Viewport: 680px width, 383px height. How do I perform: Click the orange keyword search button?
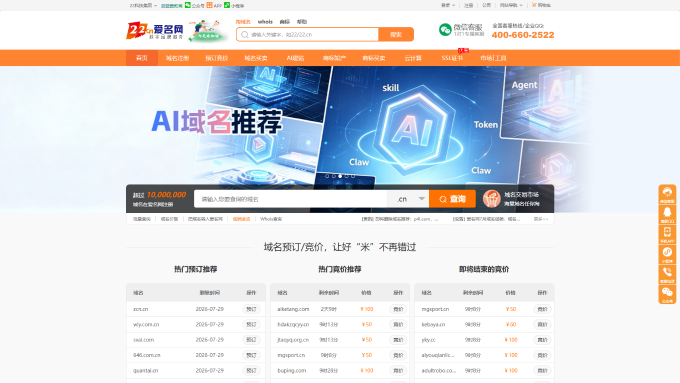(x=396, y=34)
